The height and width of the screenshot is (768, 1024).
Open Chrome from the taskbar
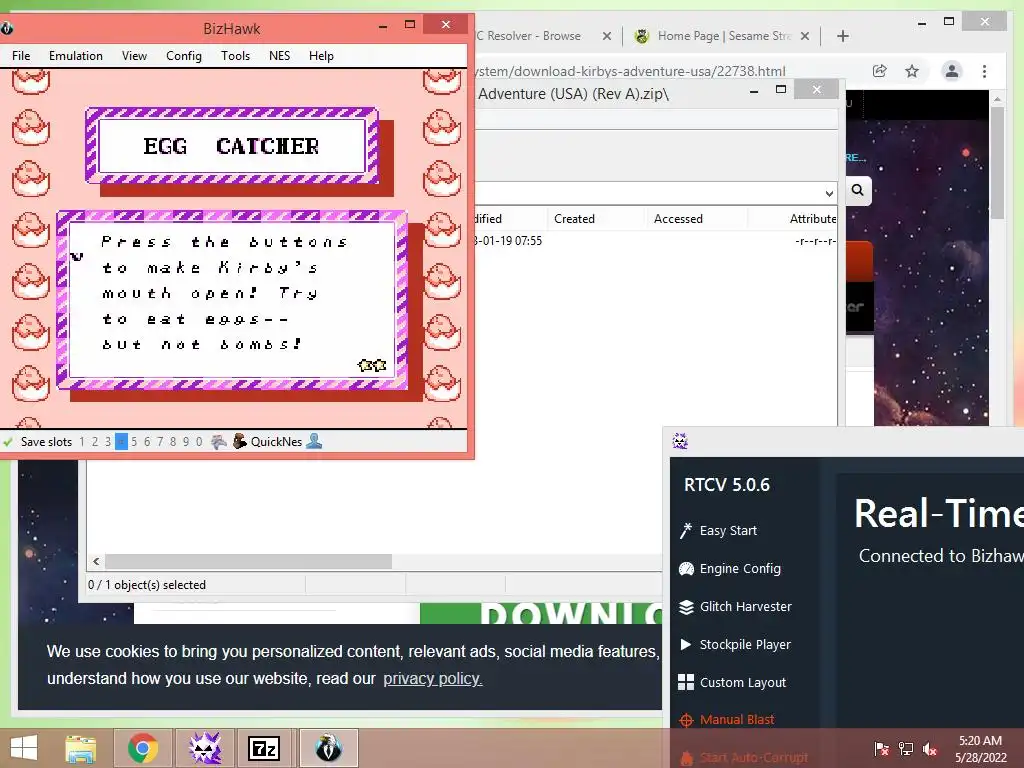[x=142, y=748]
